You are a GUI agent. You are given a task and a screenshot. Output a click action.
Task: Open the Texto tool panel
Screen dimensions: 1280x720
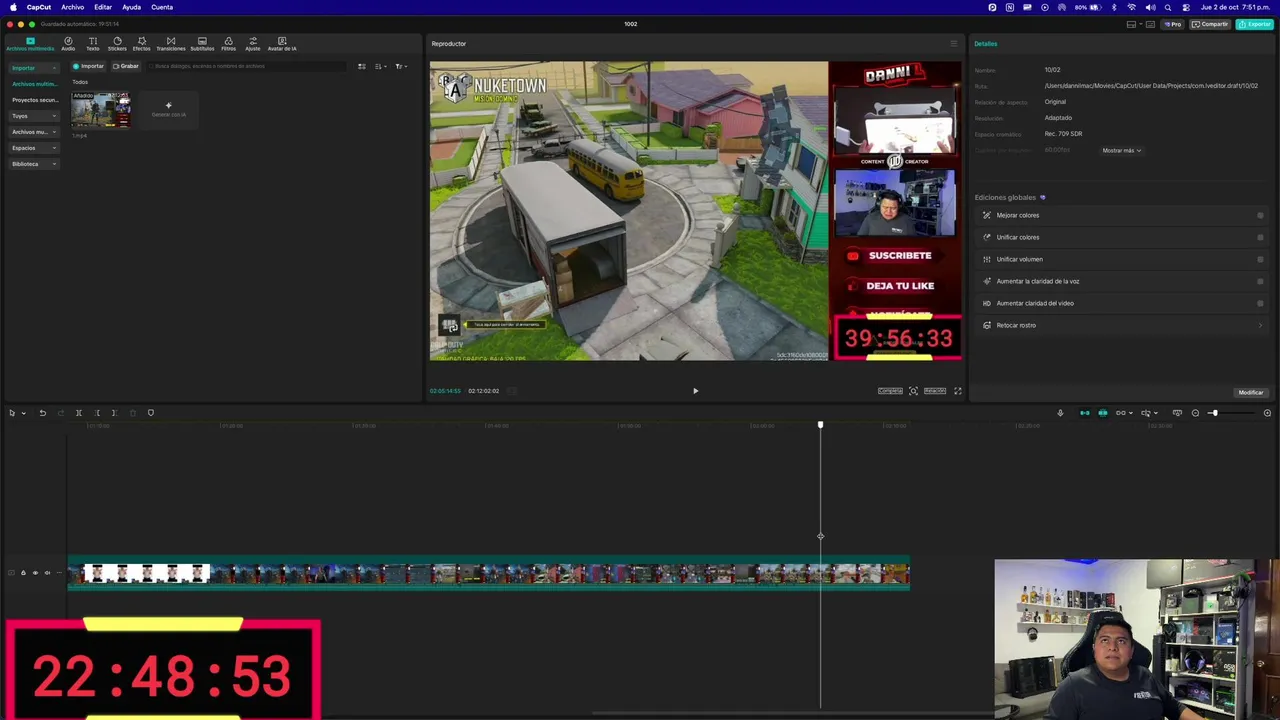pos(93,44)
